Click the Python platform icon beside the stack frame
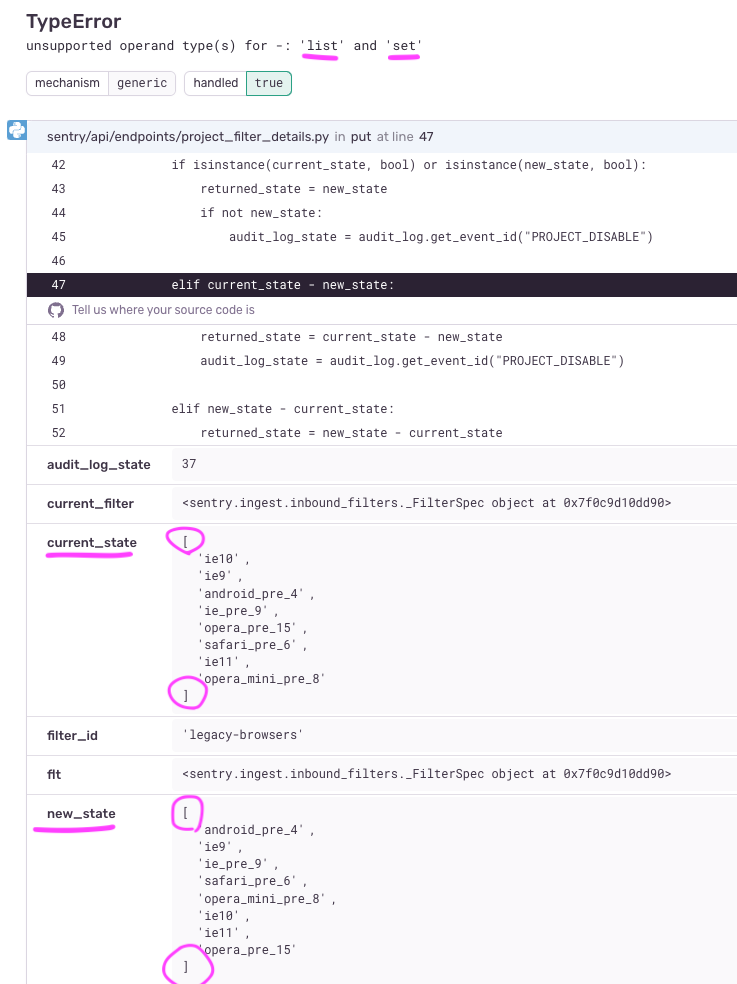Screen dimensions: 737x984 click(15, 131)
